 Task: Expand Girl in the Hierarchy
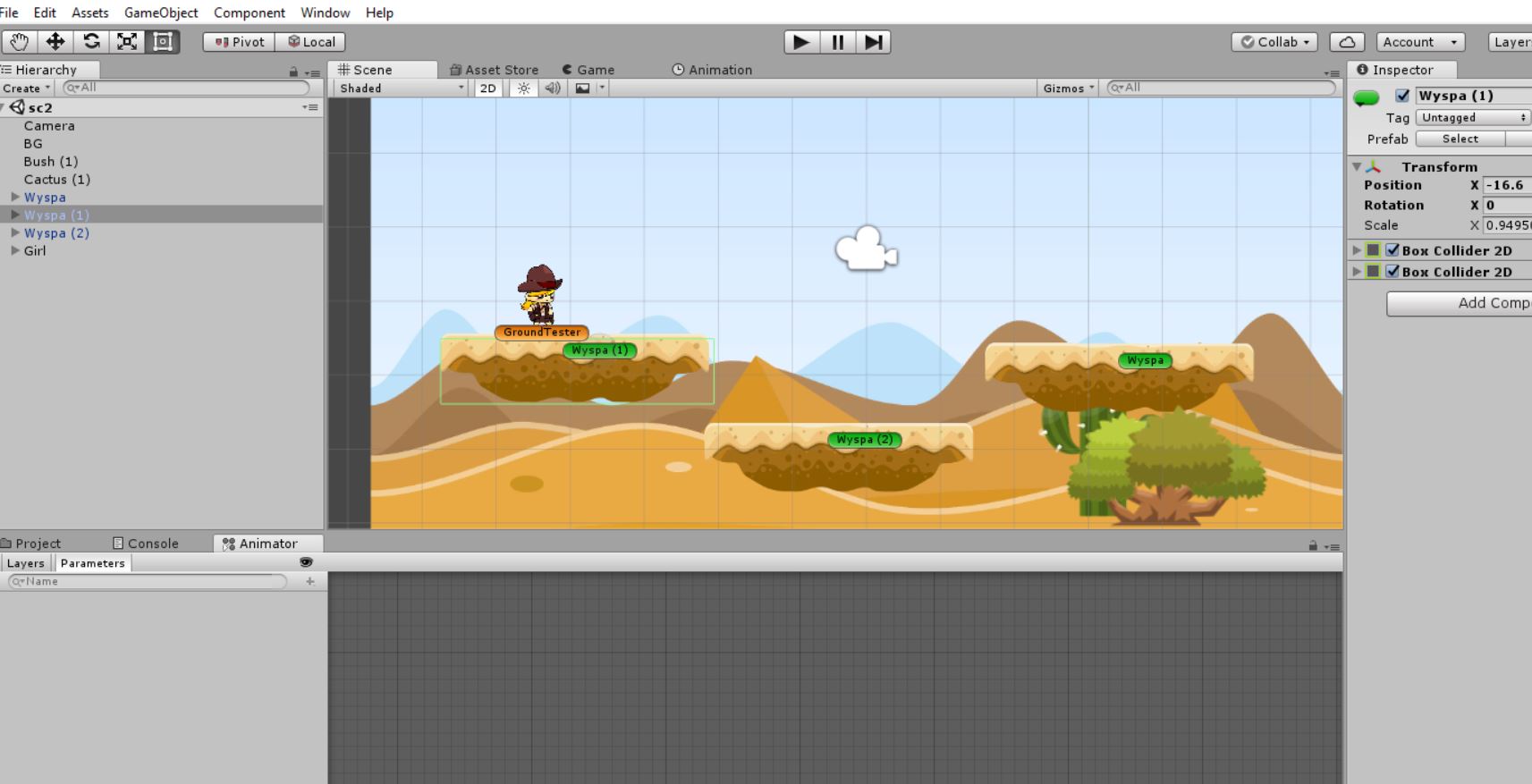(15, 250)
